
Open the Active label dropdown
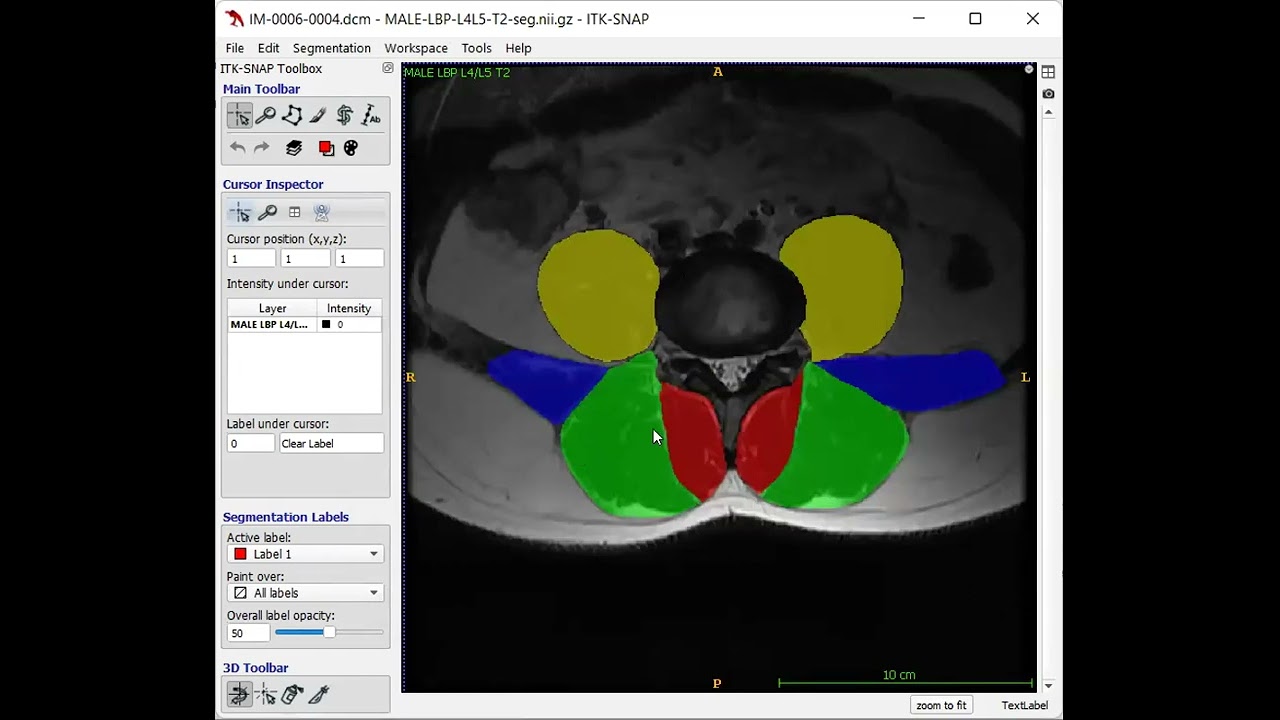click(306, 554)
